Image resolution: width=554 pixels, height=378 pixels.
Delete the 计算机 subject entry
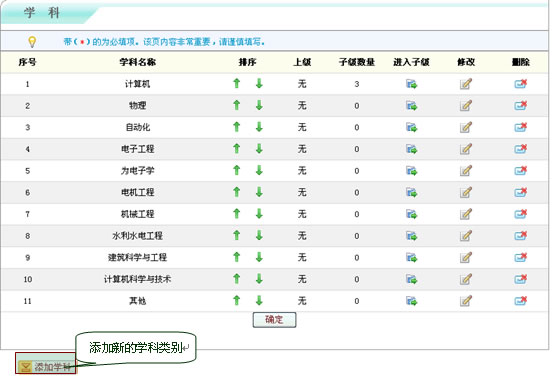[x=520, y=84]
